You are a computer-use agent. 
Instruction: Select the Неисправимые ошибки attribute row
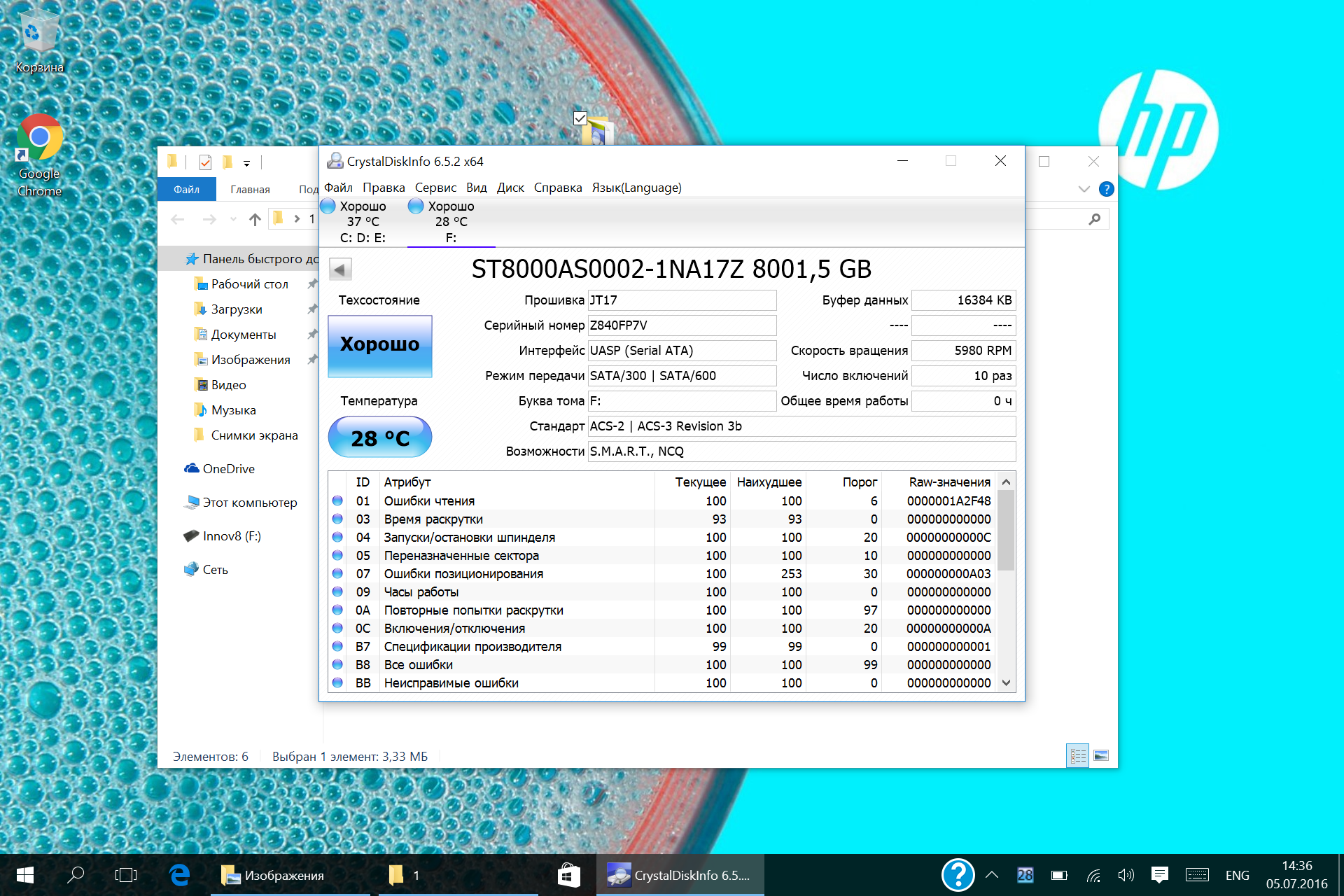click(x=662, y=683)
